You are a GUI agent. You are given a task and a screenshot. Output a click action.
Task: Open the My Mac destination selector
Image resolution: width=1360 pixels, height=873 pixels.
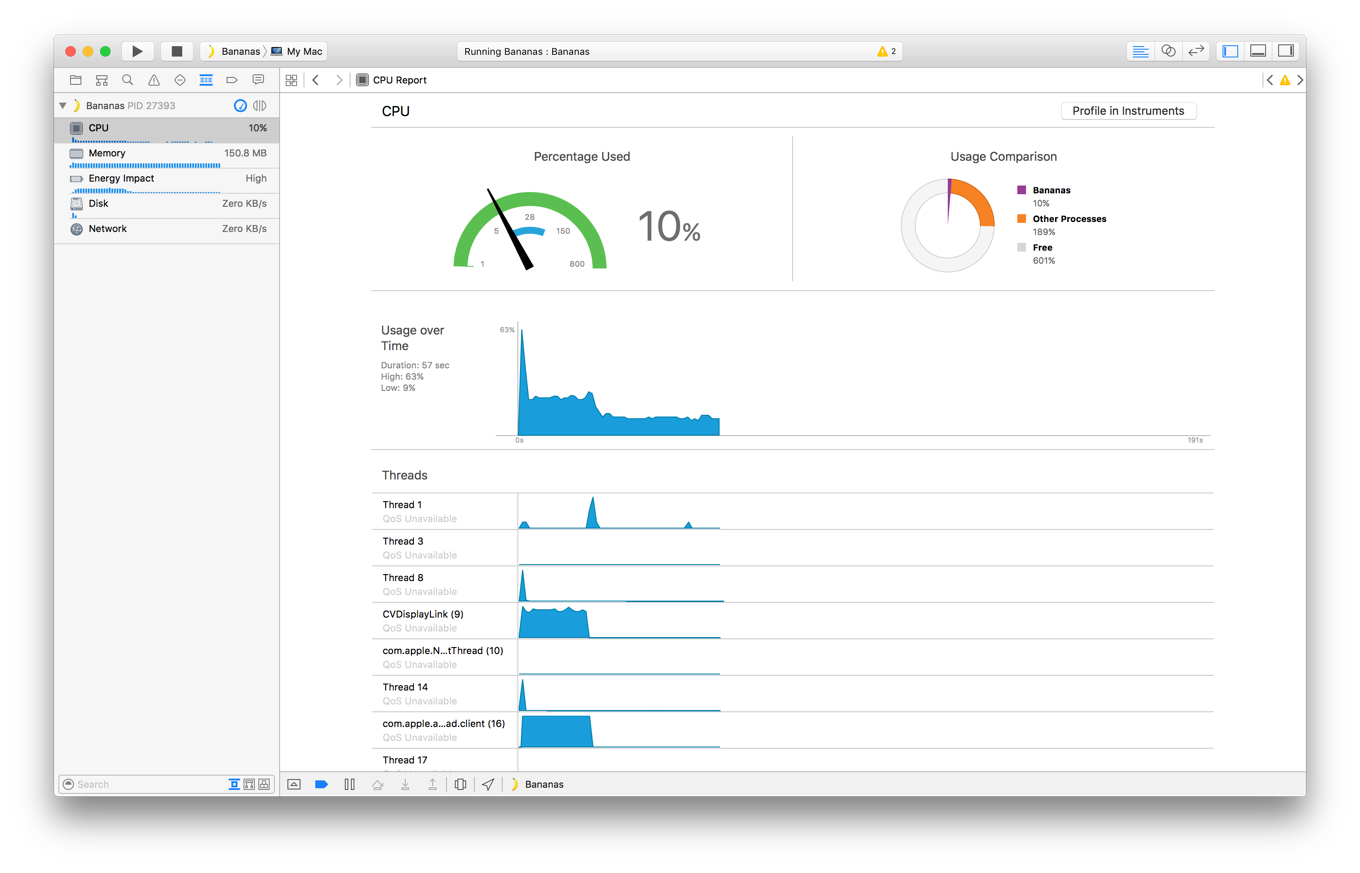296,50
